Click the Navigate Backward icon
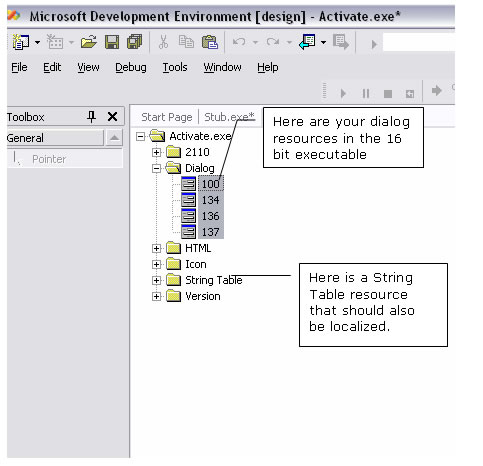 pyautogui.click(x=307, y=42)
